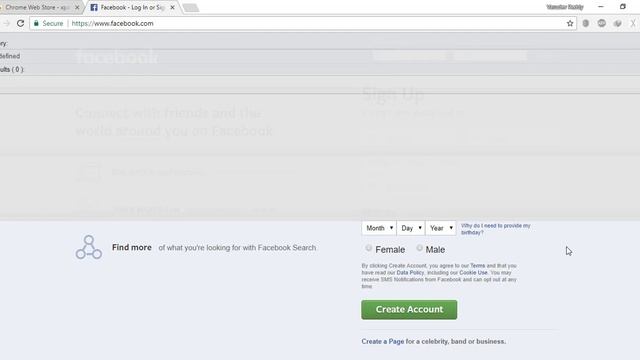The width and height of the screenshot is (640, 360).
Task: Click the X-shaped extension icon in toolbar
Action: [633, 23]
